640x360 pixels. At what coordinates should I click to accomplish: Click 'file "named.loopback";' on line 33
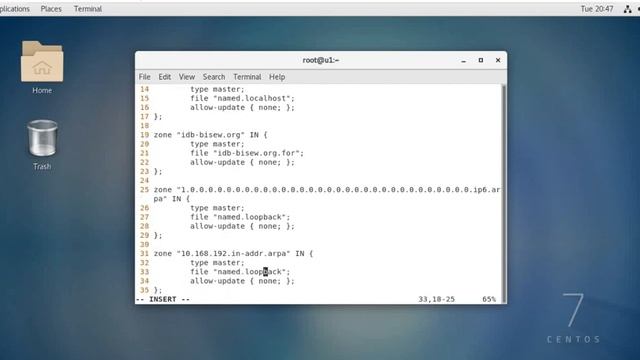tap(240, 272)
